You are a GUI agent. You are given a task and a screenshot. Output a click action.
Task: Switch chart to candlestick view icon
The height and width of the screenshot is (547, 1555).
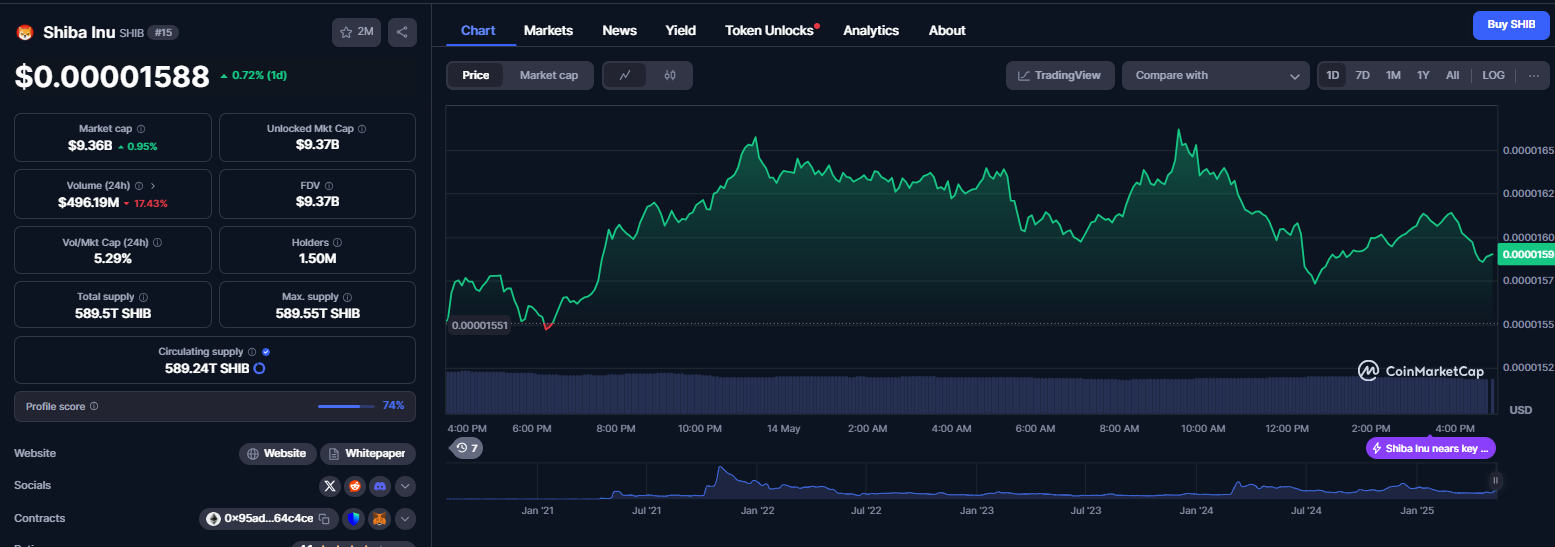pyautogui.click(x=670, y=75)
